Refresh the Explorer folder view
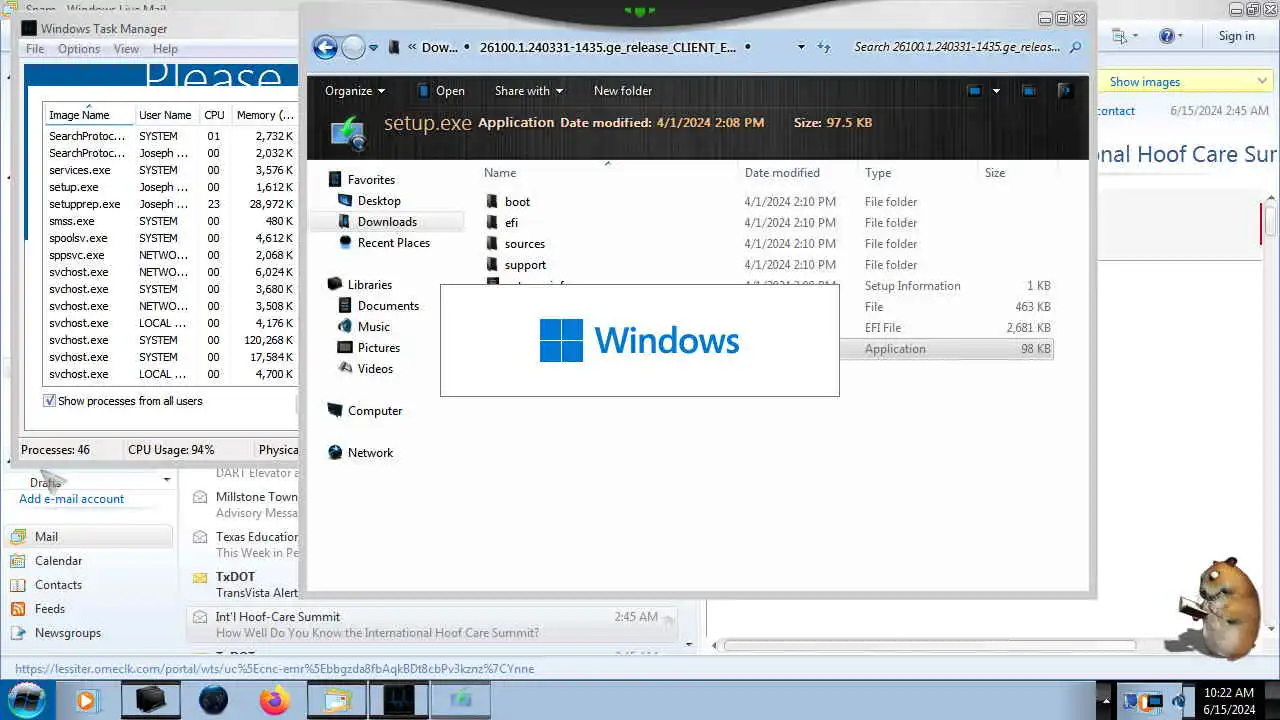Screen dimensions: 1280x720 [x=824, y=47]
